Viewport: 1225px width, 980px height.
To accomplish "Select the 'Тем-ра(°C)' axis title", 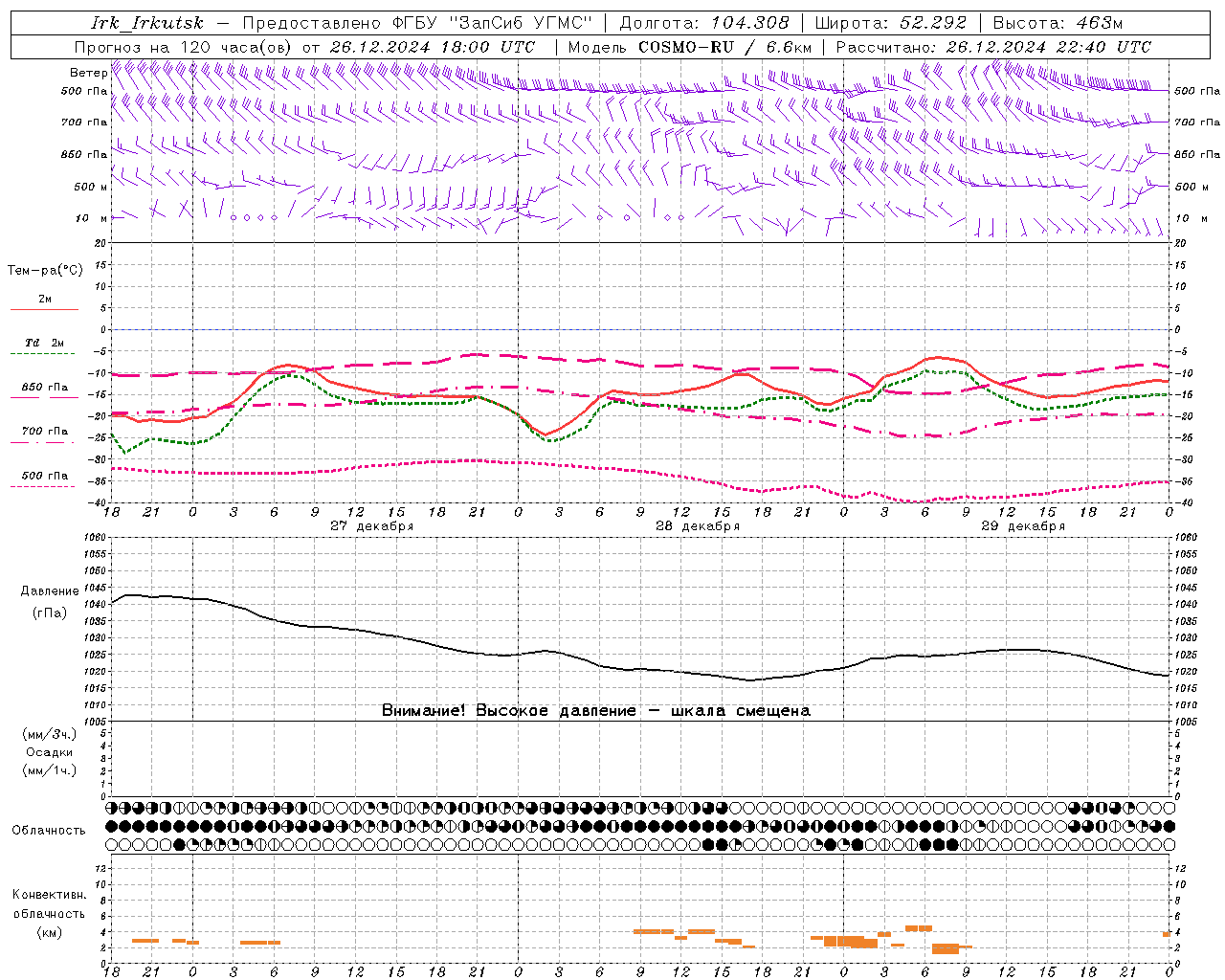I will pyautogui.click(x=45, y=271).
